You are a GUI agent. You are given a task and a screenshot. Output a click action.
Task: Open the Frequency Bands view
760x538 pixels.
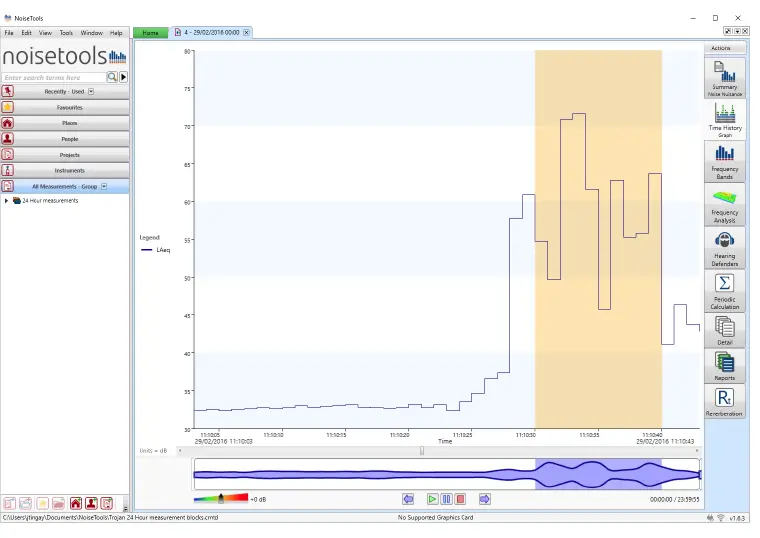coord(725,162)
